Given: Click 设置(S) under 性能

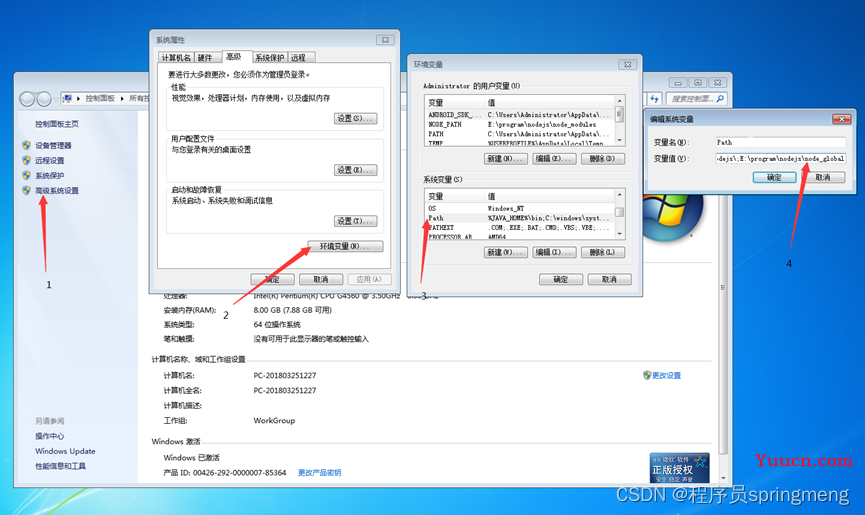Looking at the screenshot, I should [355, 119].
